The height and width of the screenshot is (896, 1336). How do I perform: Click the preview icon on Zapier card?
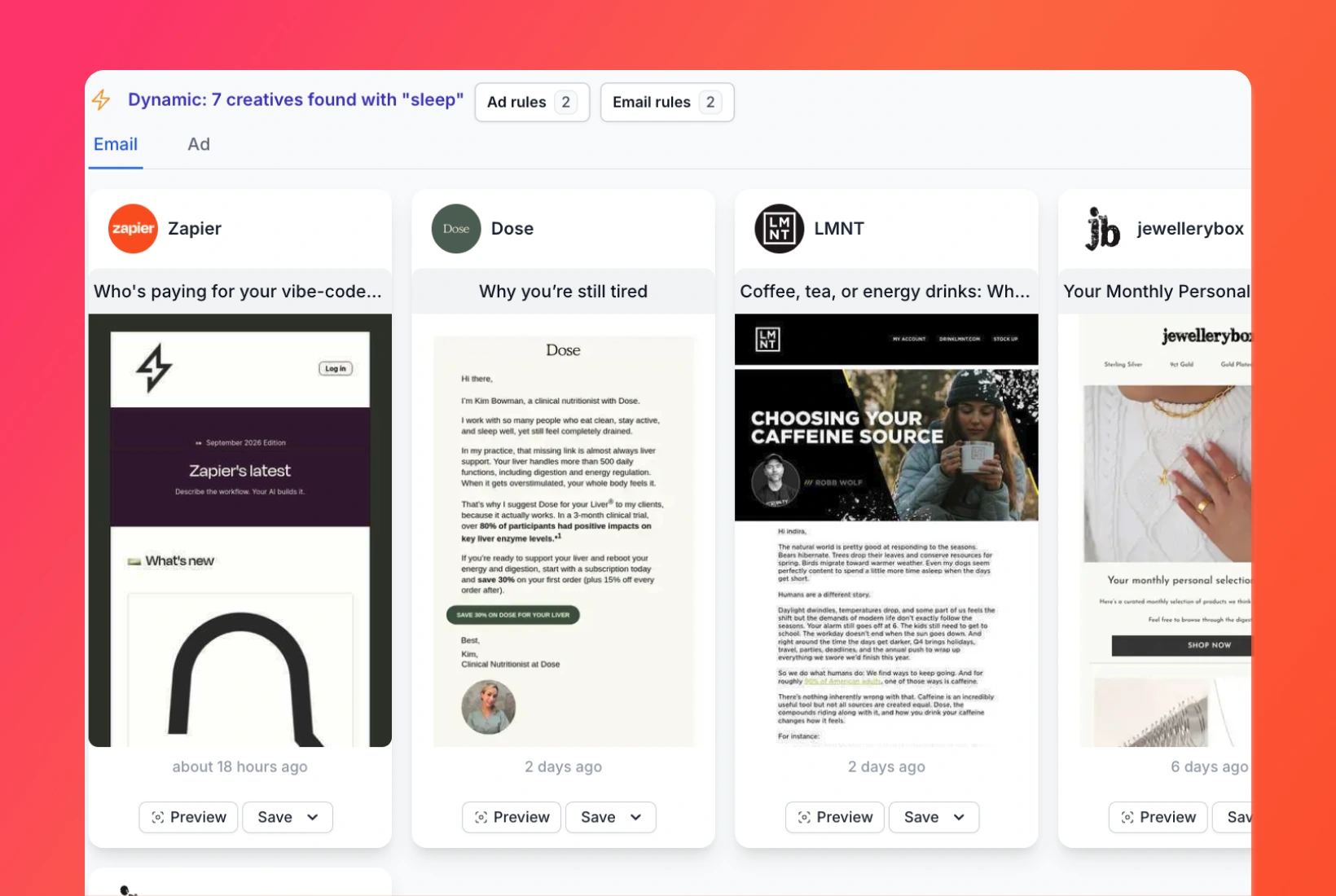158,817
